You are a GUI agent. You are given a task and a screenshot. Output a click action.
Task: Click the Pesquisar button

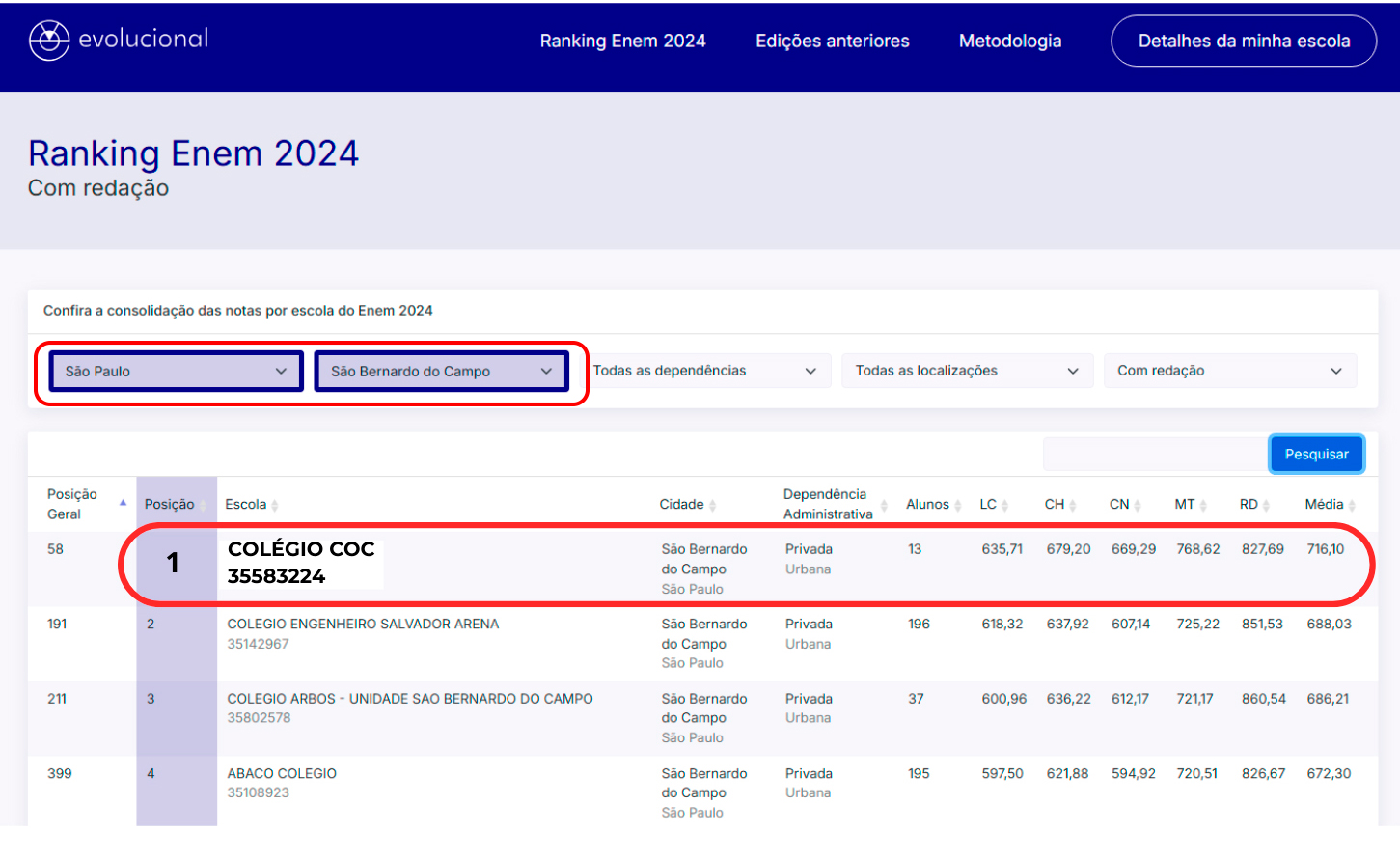coord(1317,454)
